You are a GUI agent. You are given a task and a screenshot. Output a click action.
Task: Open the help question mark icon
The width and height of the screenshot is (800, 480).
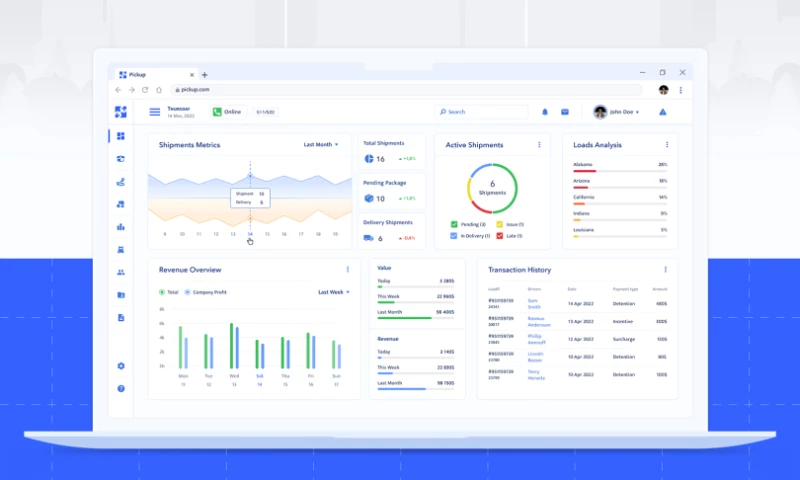pos(121,388)
